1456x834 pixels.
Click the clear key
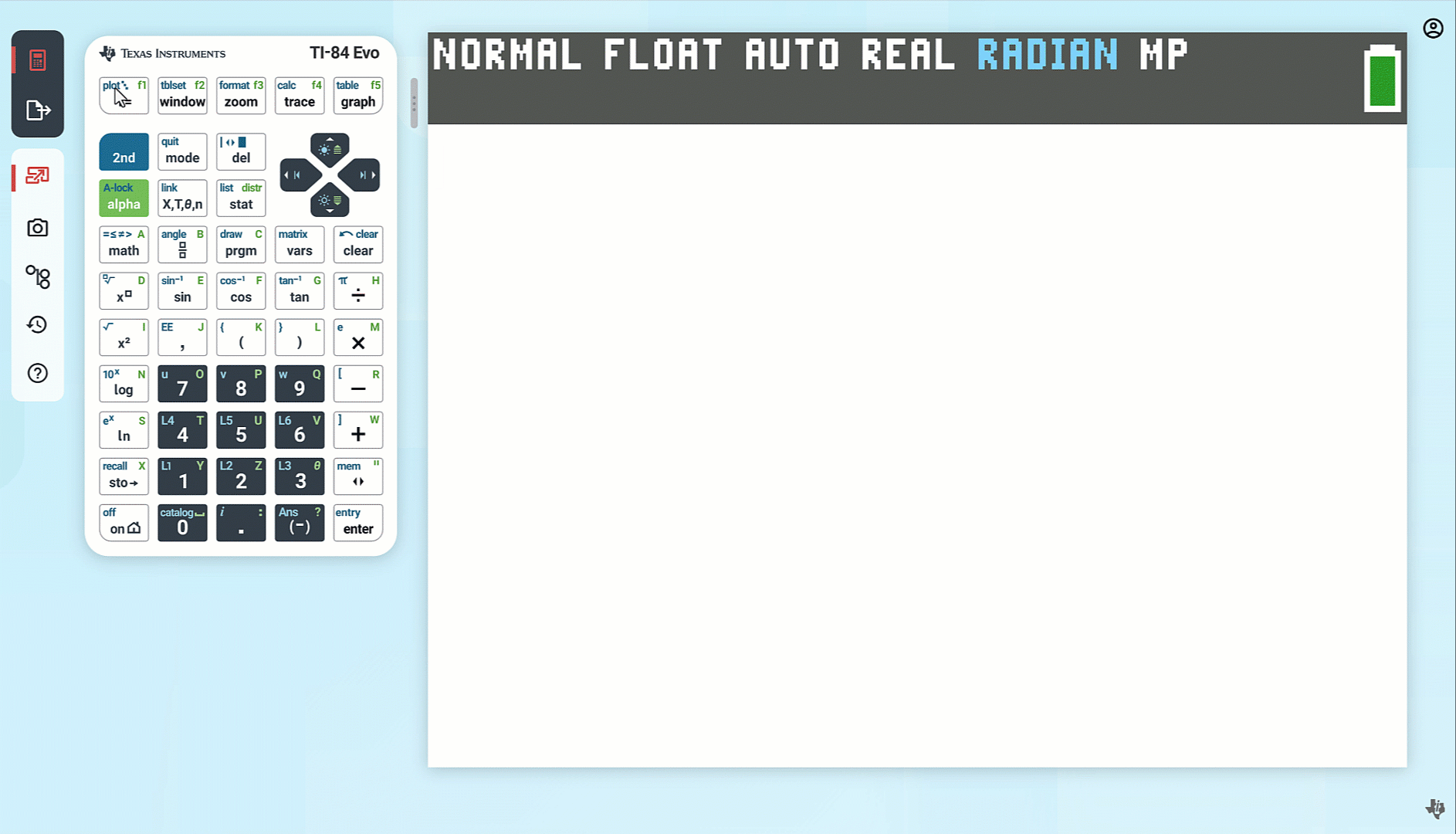tap(358, 244)
